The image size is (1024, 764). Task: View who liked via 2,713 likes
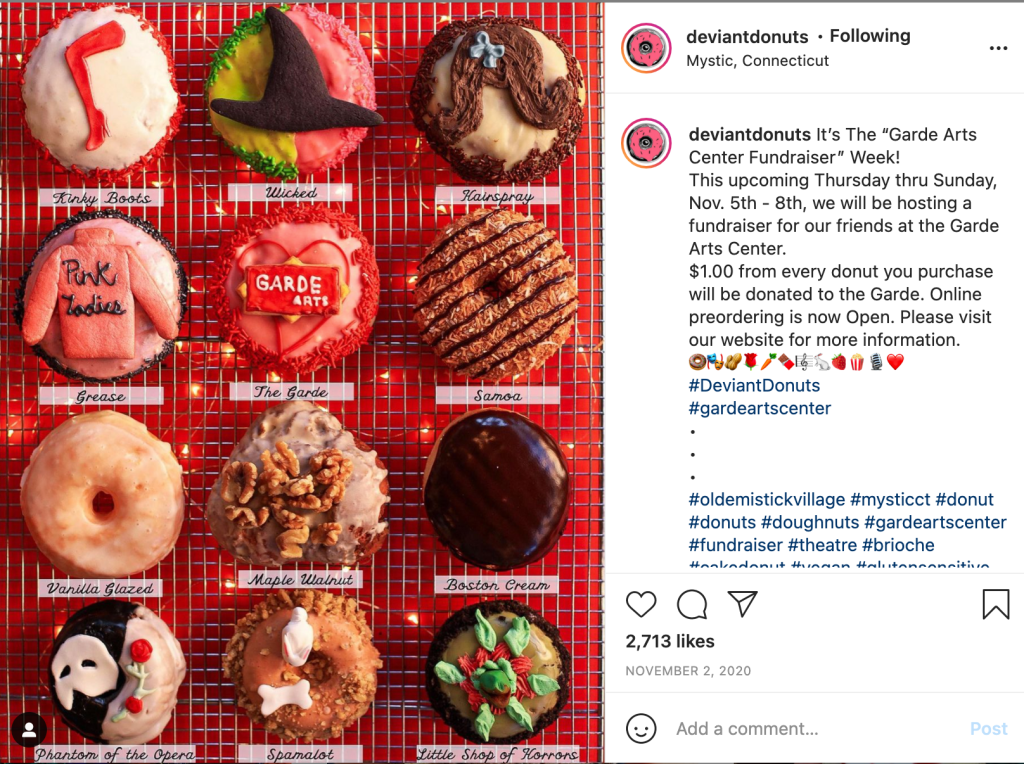click(x=669, y=641)
